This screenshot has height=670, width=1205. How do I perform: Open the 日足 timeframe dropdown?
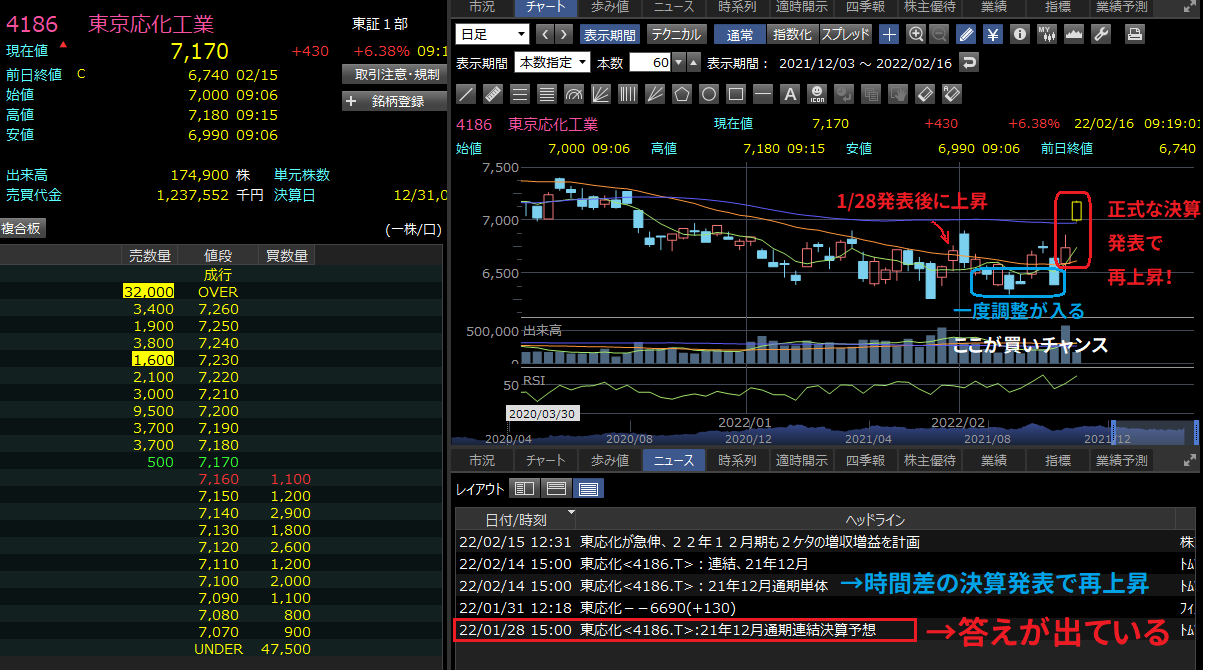pos(492,34)
